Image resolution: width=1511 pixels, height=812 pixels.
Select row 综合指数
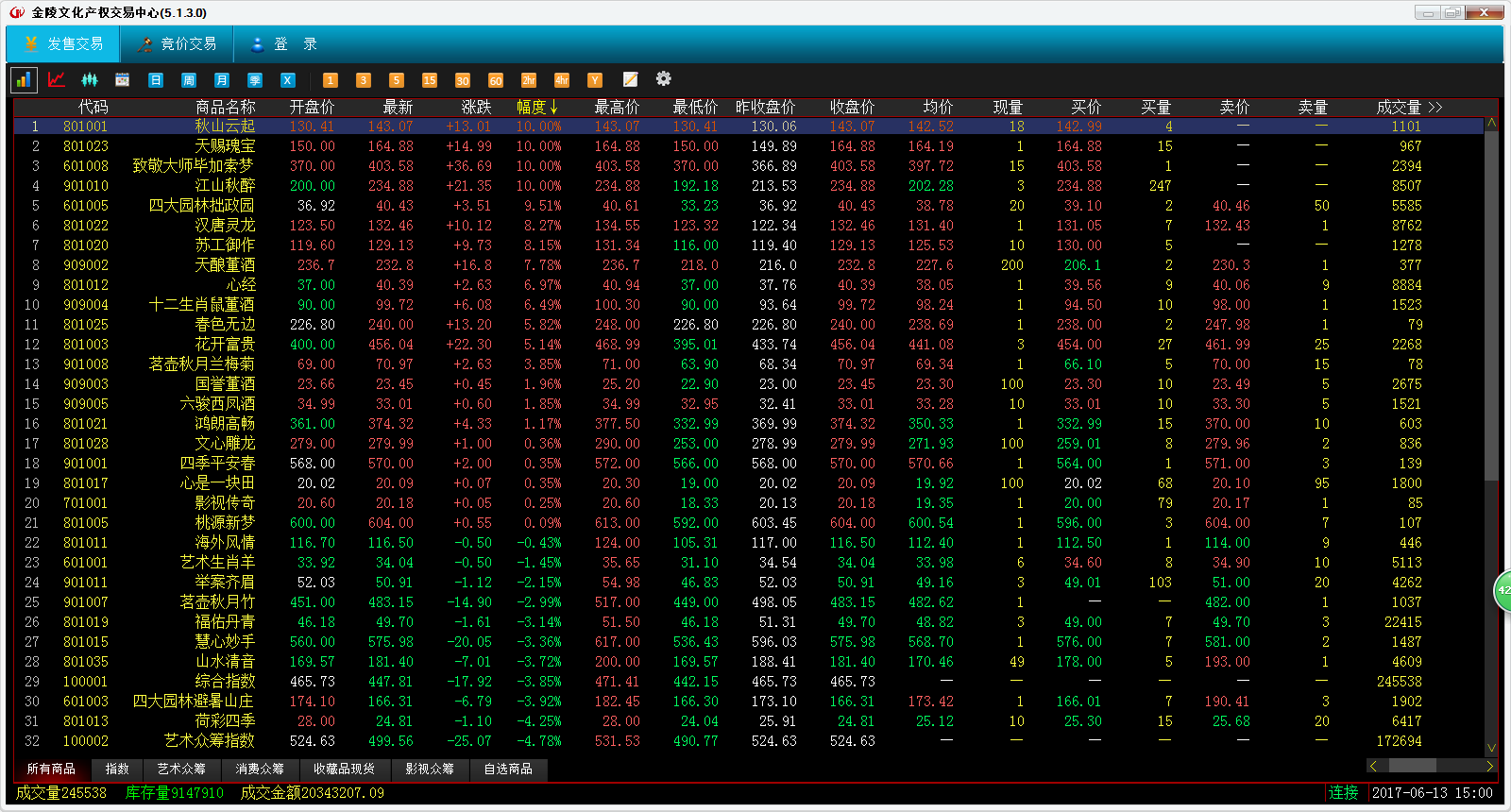point(748,682)
